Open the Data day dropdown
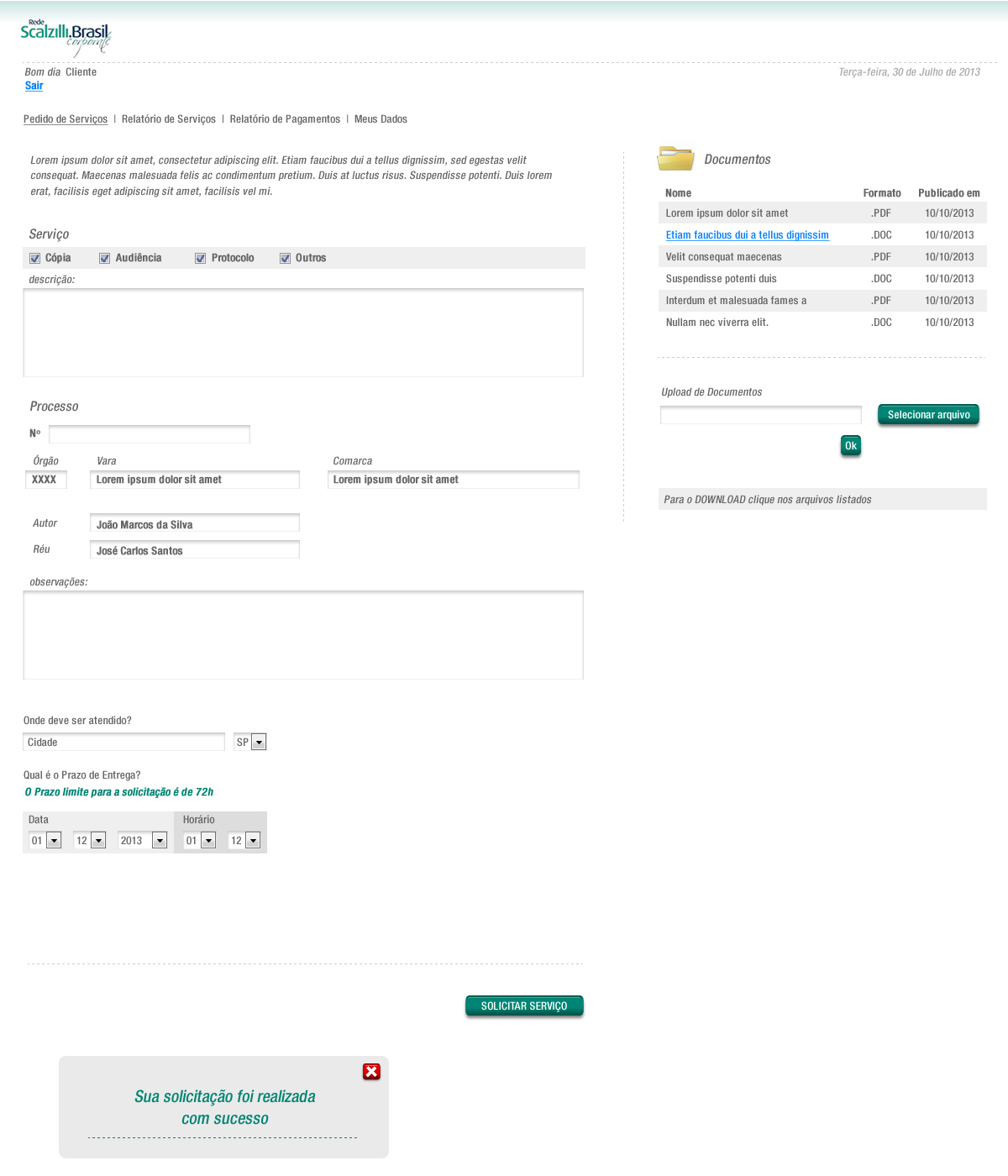Image resolution: width=1008 pixels, height=1176 pixels. 54,841
